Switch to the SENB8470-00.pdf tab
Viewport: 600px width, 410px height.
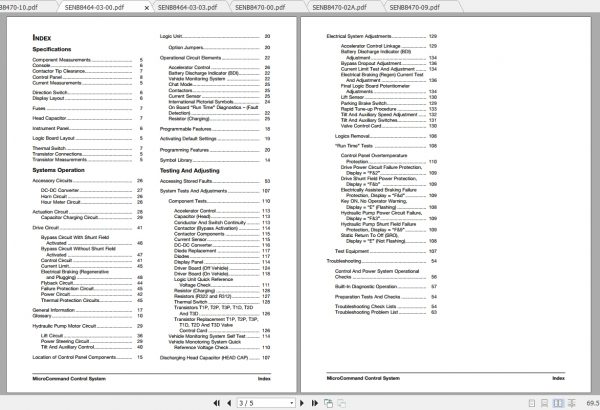coord(260,7)
